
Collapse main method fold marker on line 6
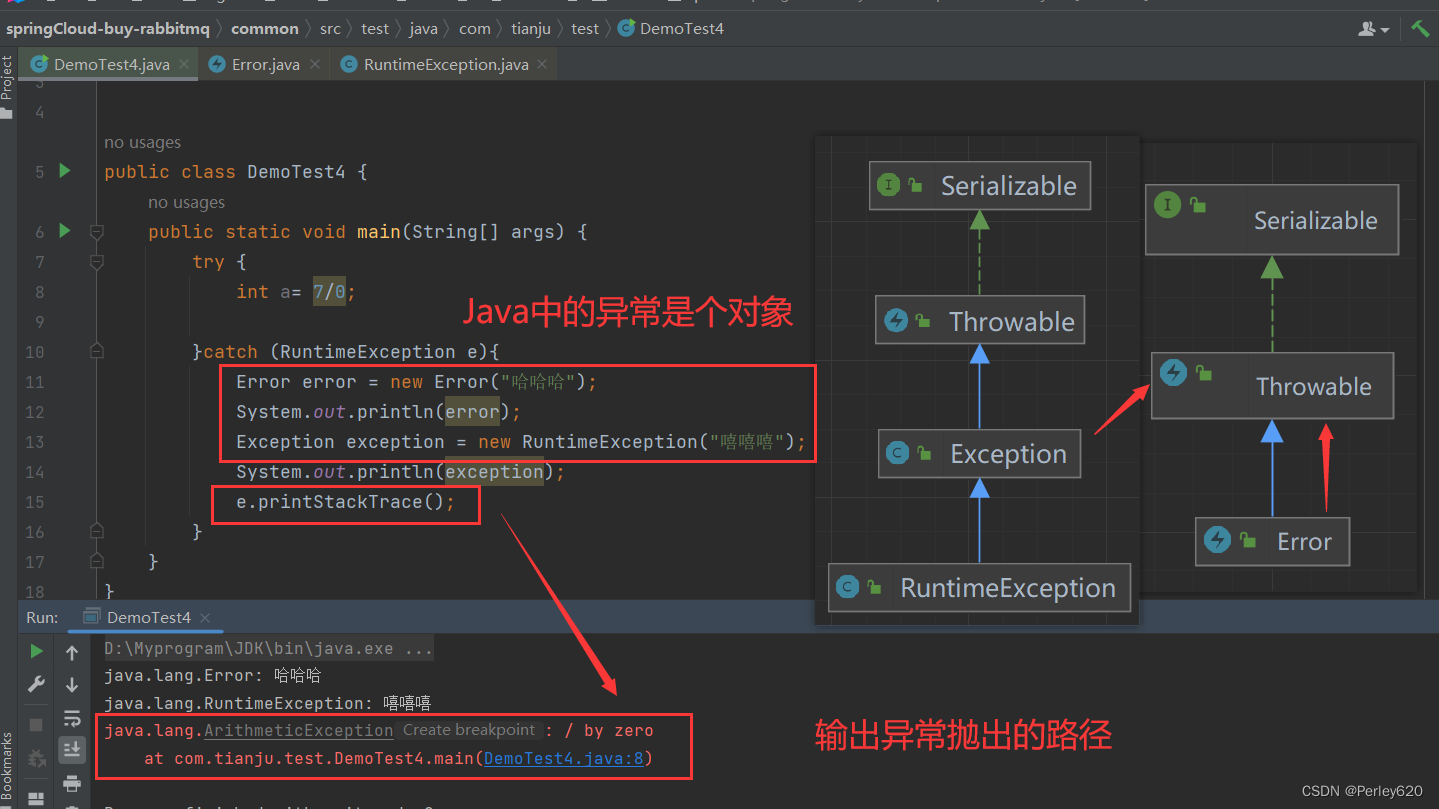pyautogui.click(x=97, y=232)
